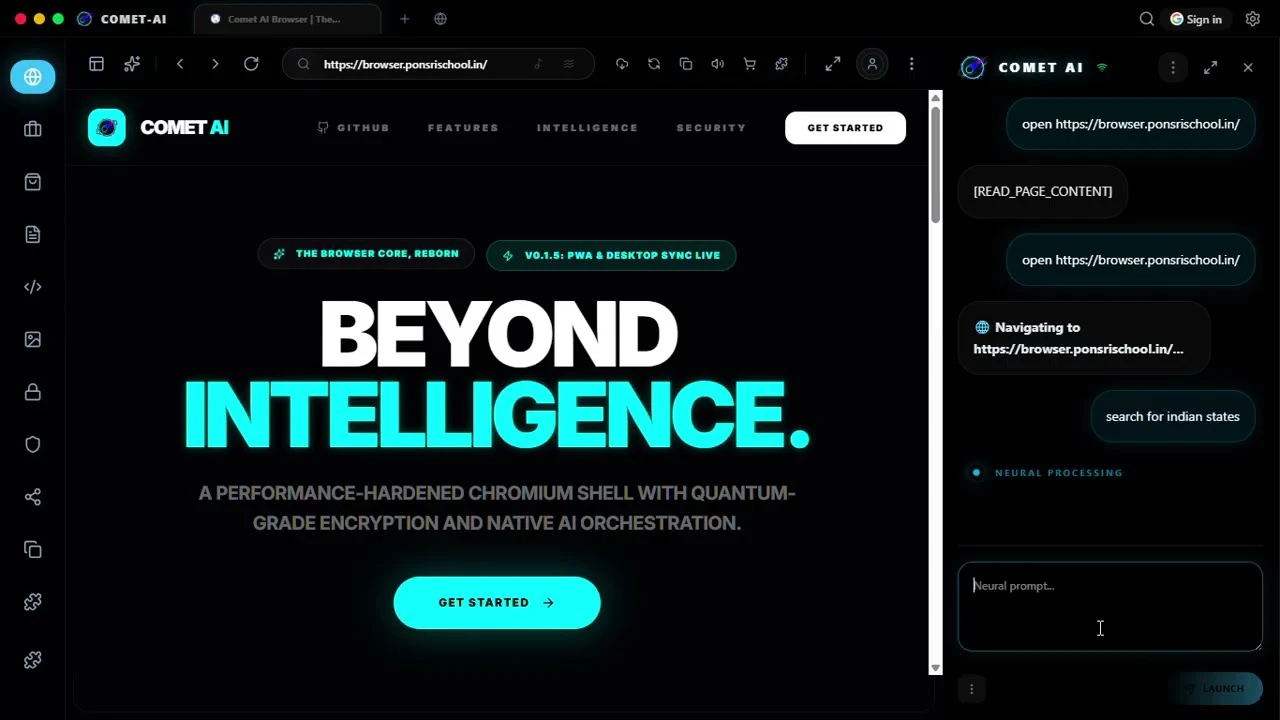The width and height of the screenshot is (1280, 720).
Task: Toggle the panel layout icon in toolbar
Action: pyautogui.click(x=96, y=64)
